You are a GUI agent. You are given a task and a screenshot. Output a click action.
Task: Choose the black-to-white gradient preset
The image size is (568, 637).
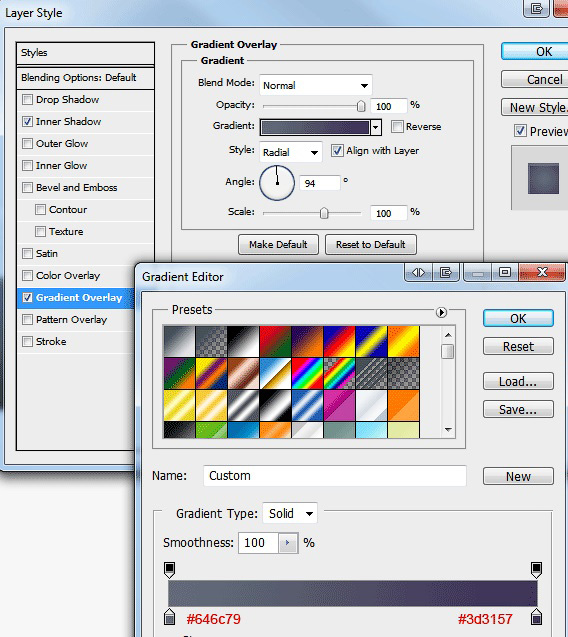[243, 341]
